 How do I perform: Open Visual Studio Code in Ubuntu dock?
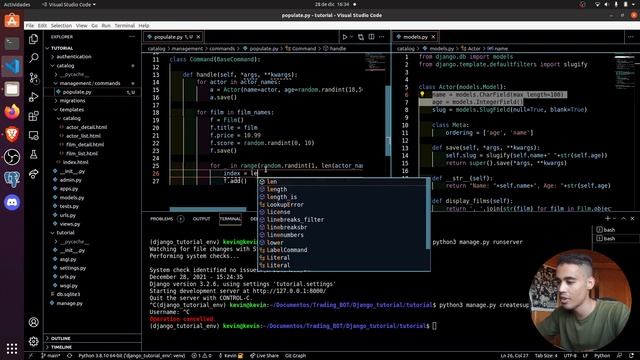click(12, 66)
